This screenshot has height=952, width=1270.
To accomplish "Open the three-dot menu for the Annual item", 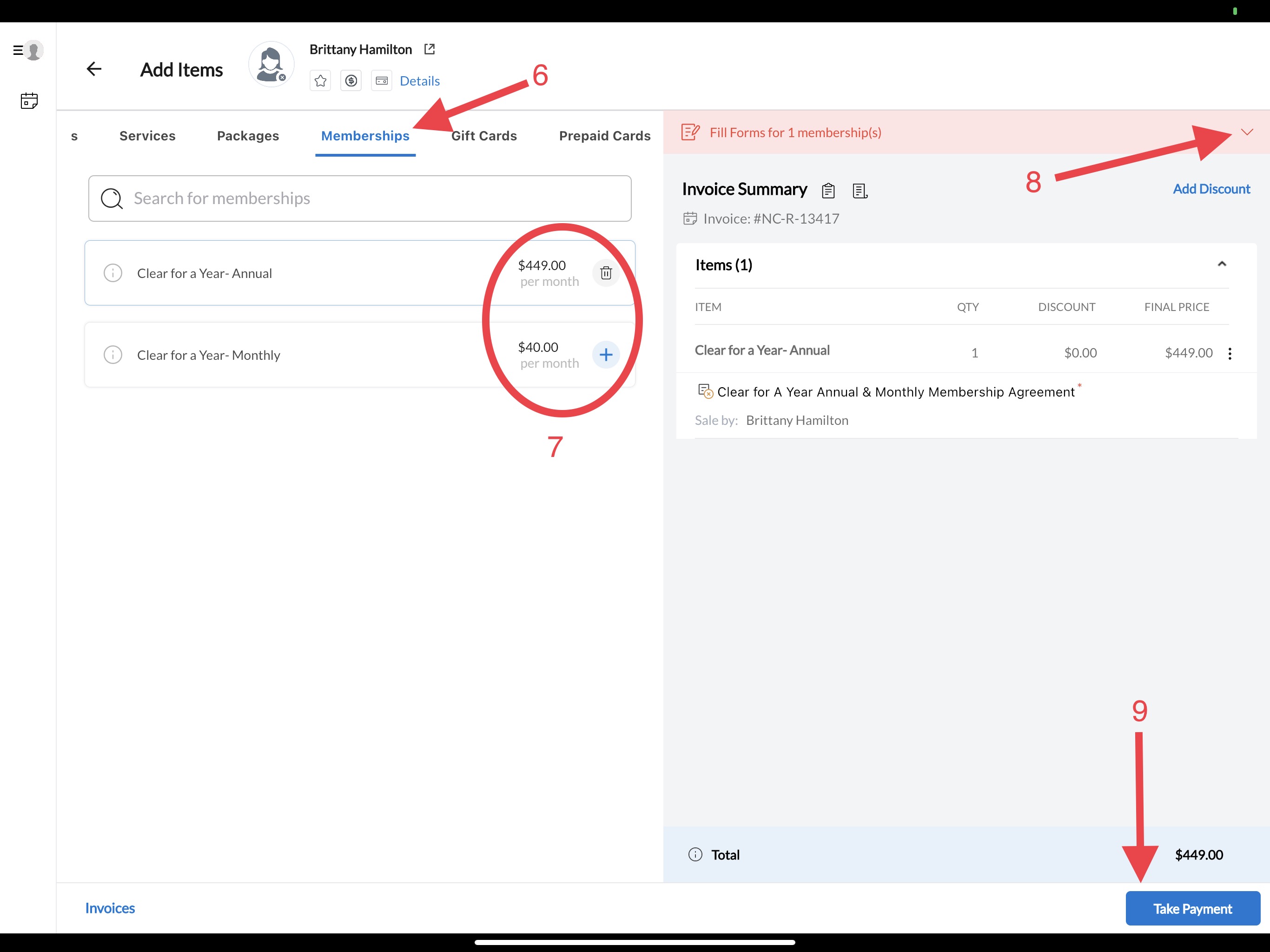I will (1230, 353).
